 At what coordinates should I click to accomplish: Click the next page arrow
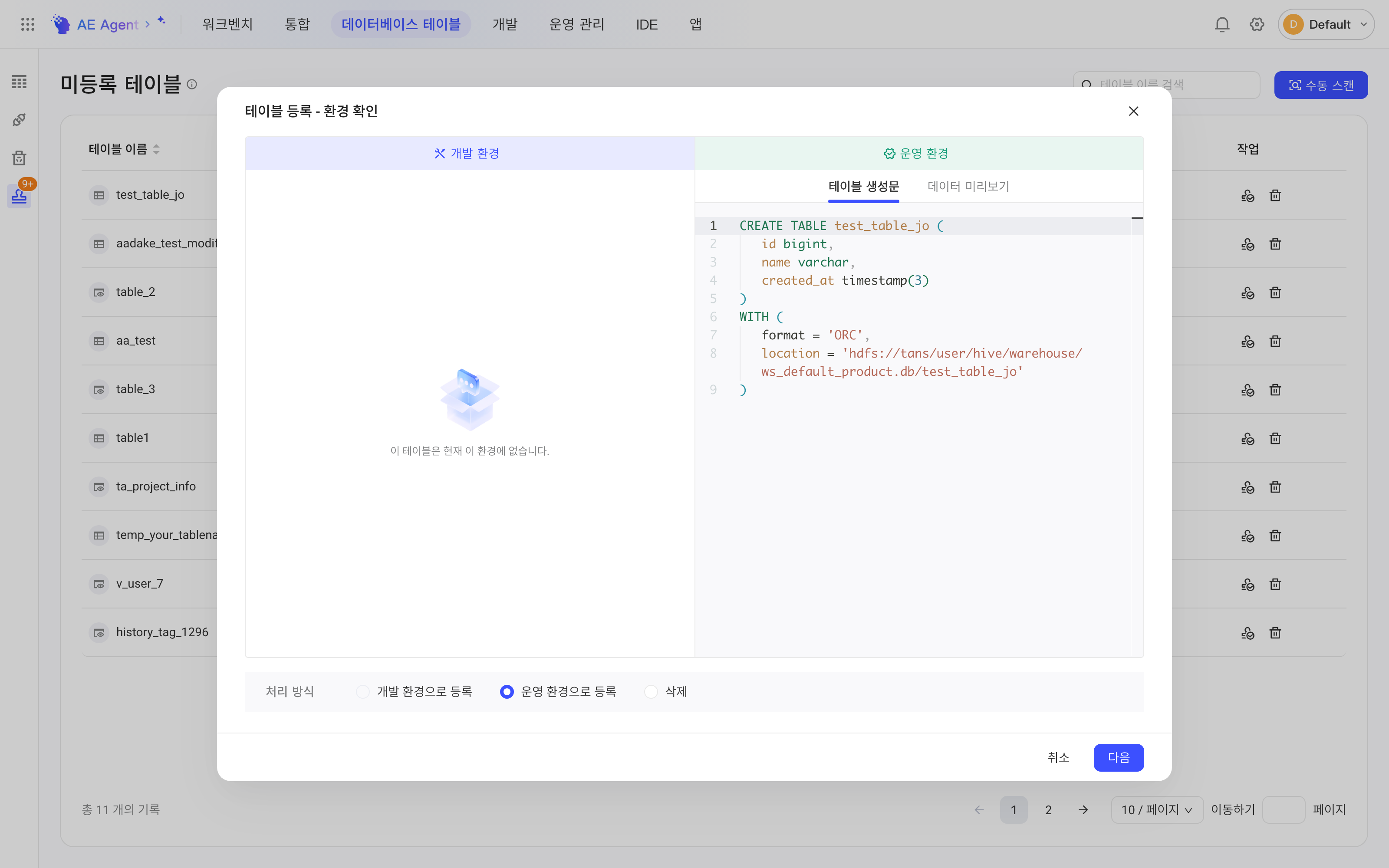(1083, 809)
